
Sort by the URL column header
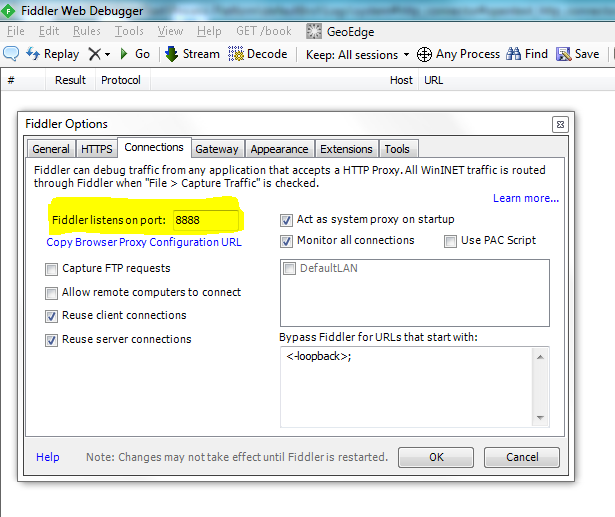[x=517, y=80]
